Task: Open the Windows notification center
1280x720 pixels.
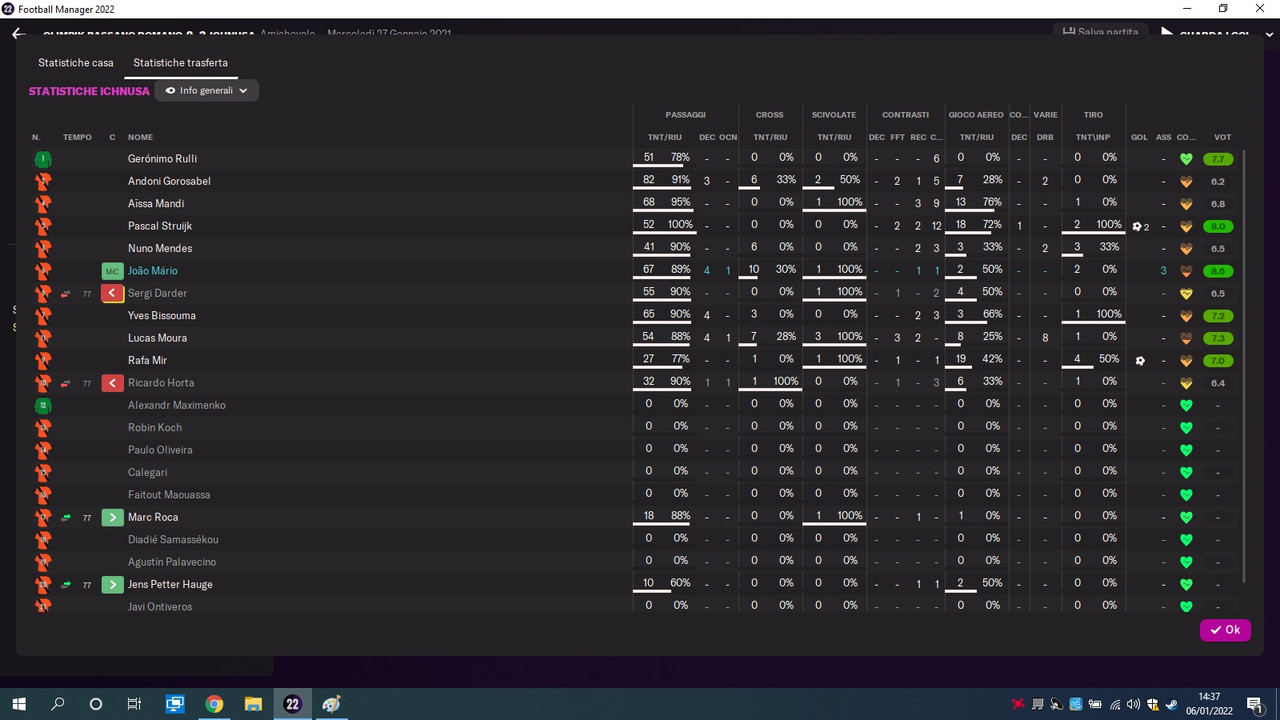Action: click(x=1253, y=704)
